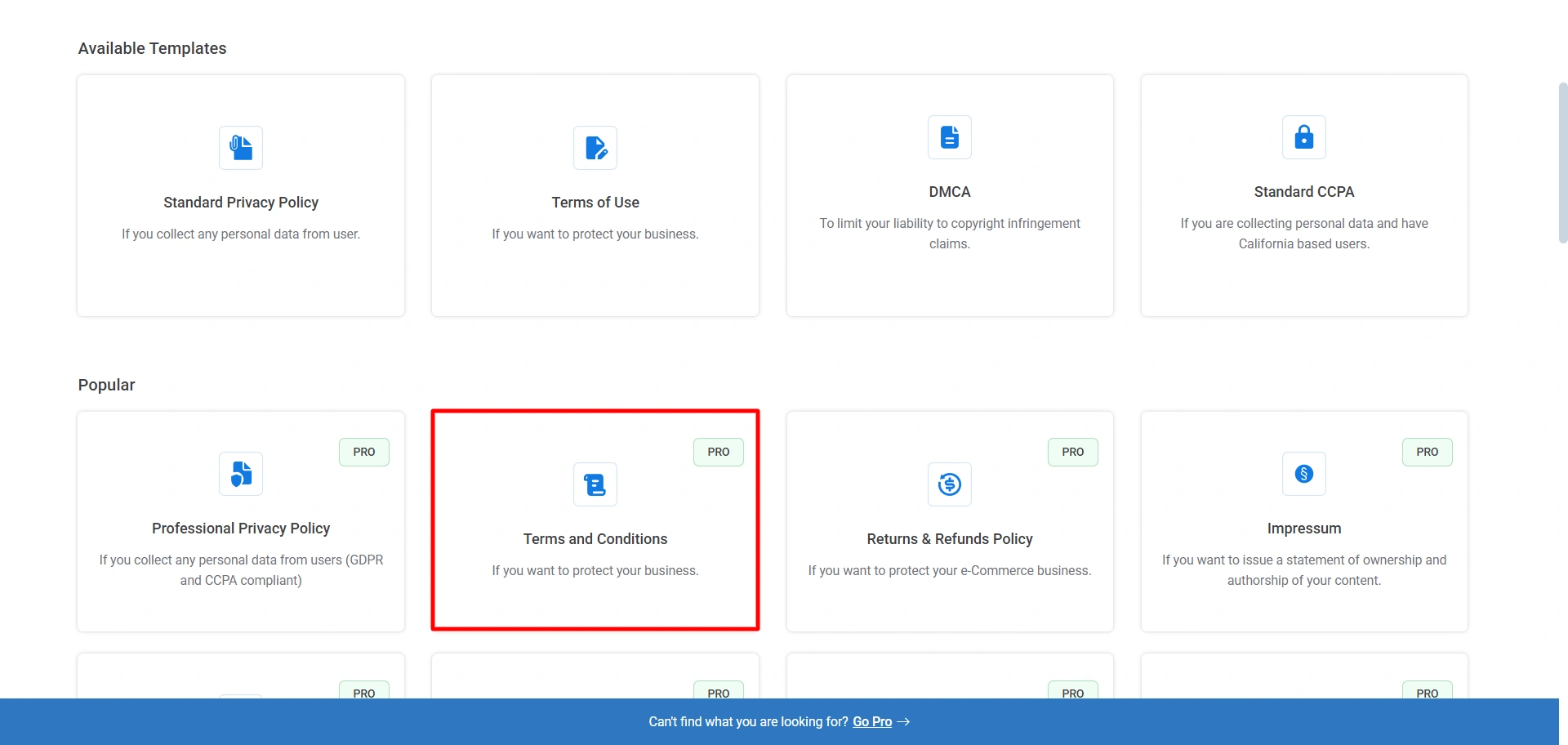Click the PRO badge on Terms and Conditions
Screen dimensions: 1568x745
[x=719, y=452]
